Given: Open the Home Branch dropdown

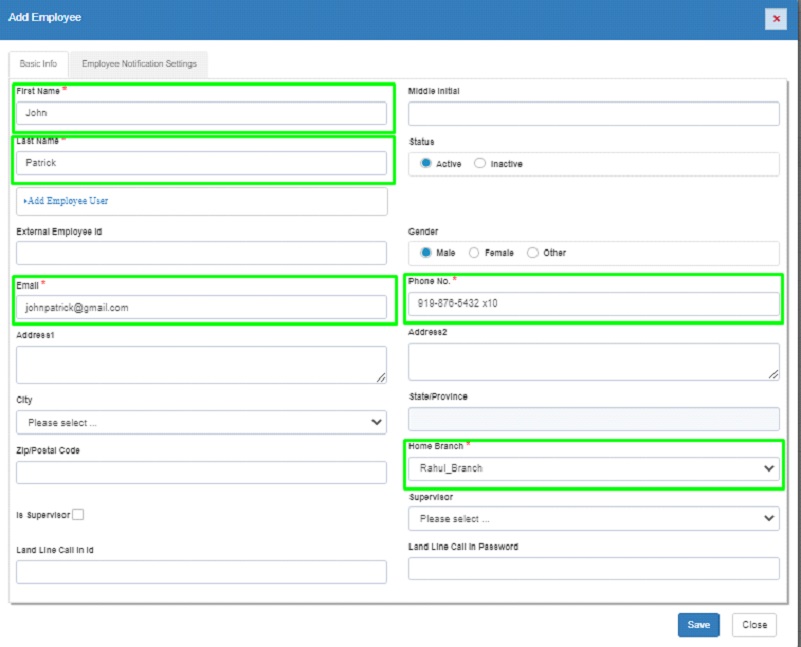Looking at the screenshot, I should tap(593, 468).
